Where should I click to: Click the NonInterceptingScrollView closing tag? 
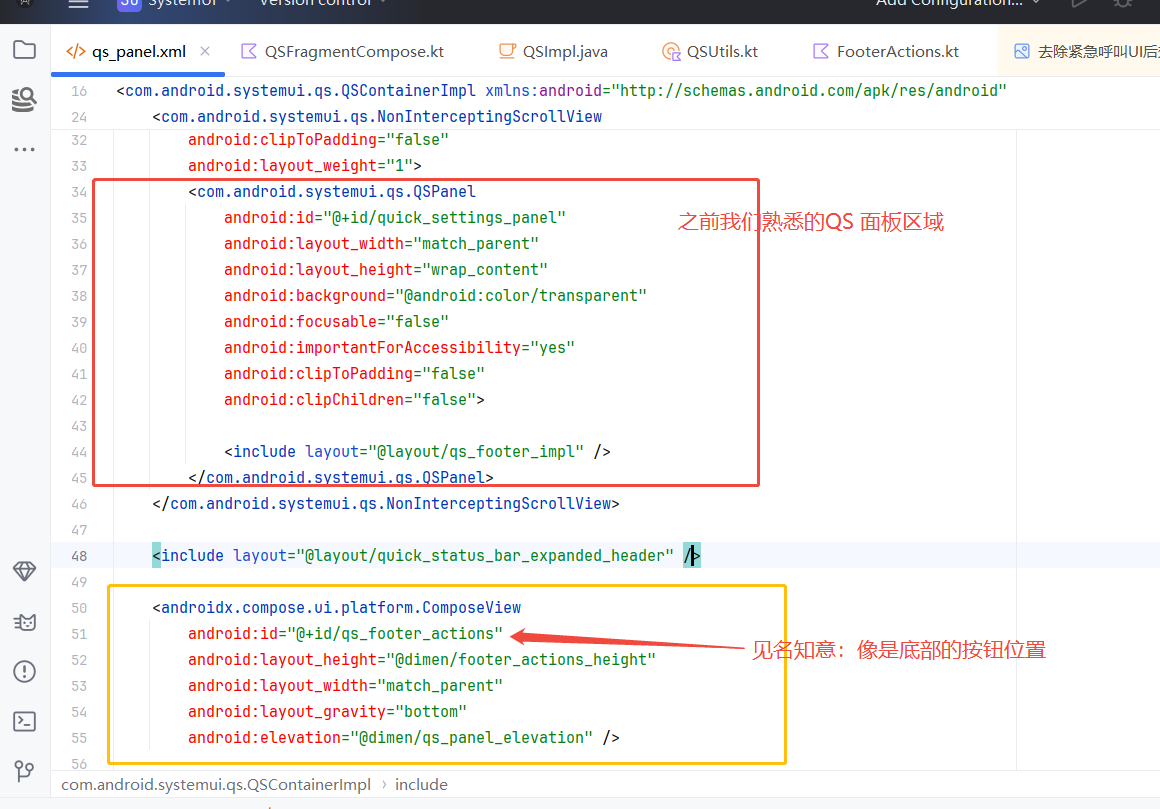[x=385, y=504]
